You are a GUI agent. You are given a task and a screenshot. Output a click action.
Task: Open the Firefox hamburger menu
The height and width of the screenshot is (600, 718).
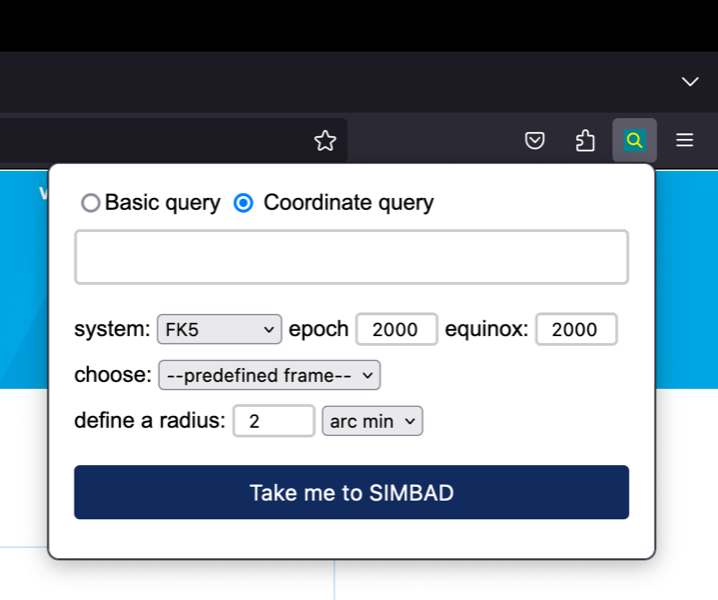coord(685,140)
